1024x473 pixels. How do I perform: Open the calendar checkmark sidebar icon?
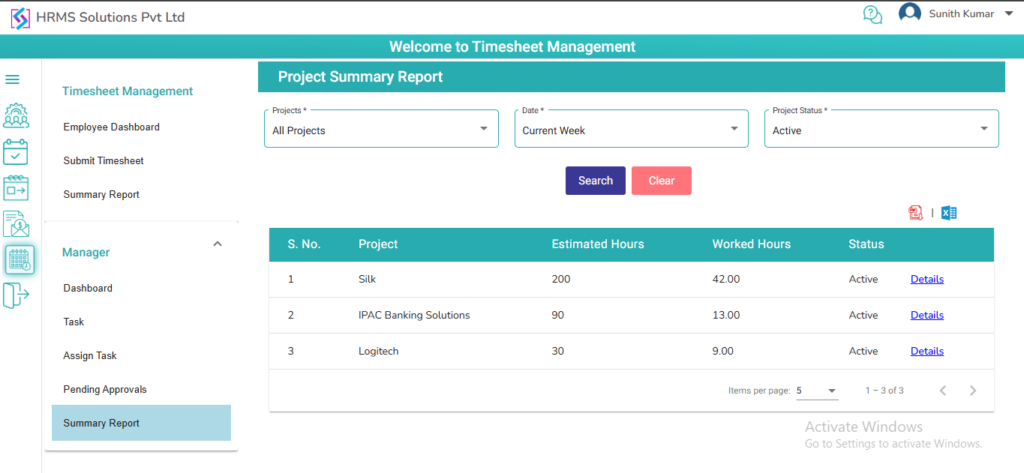[x=16, y=152]
